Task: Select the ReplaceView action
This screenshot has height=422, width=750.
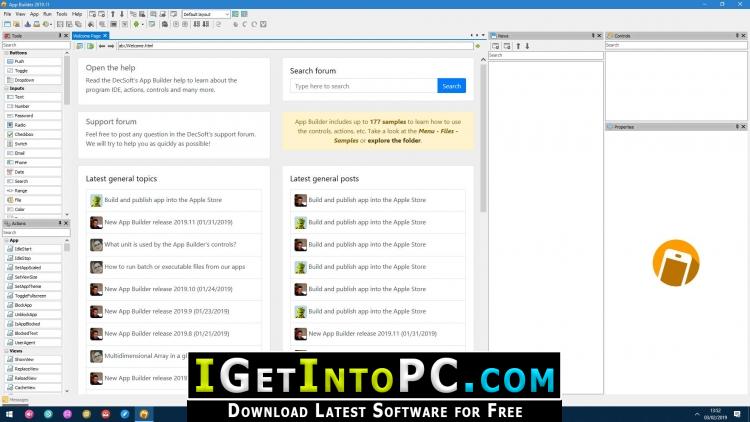Action: point(33,369)
